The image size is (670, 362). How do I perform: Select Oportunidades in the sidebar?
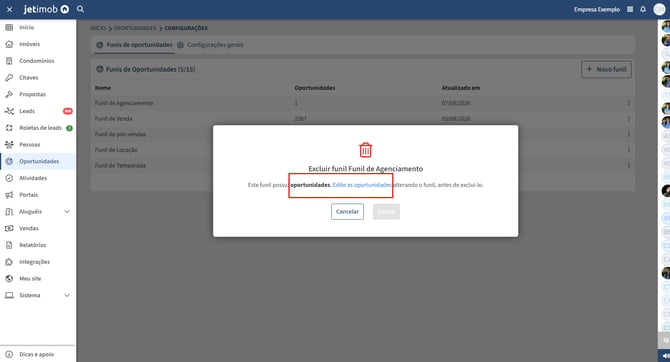click(x=39, y=161)
